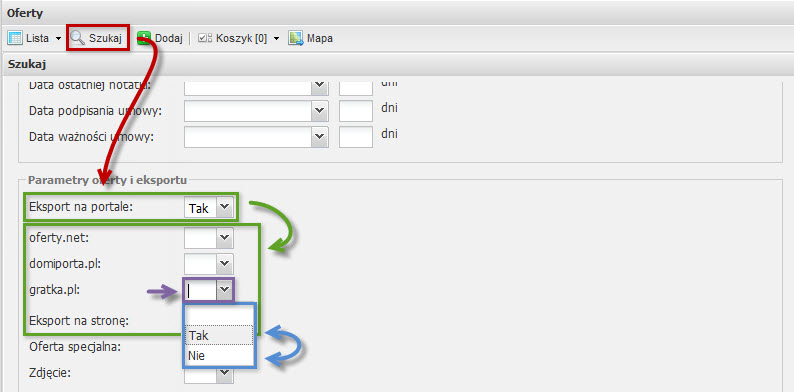Expand the Koszyk [0] dropdown arrow
794x392 pixels.
(276, 38)
